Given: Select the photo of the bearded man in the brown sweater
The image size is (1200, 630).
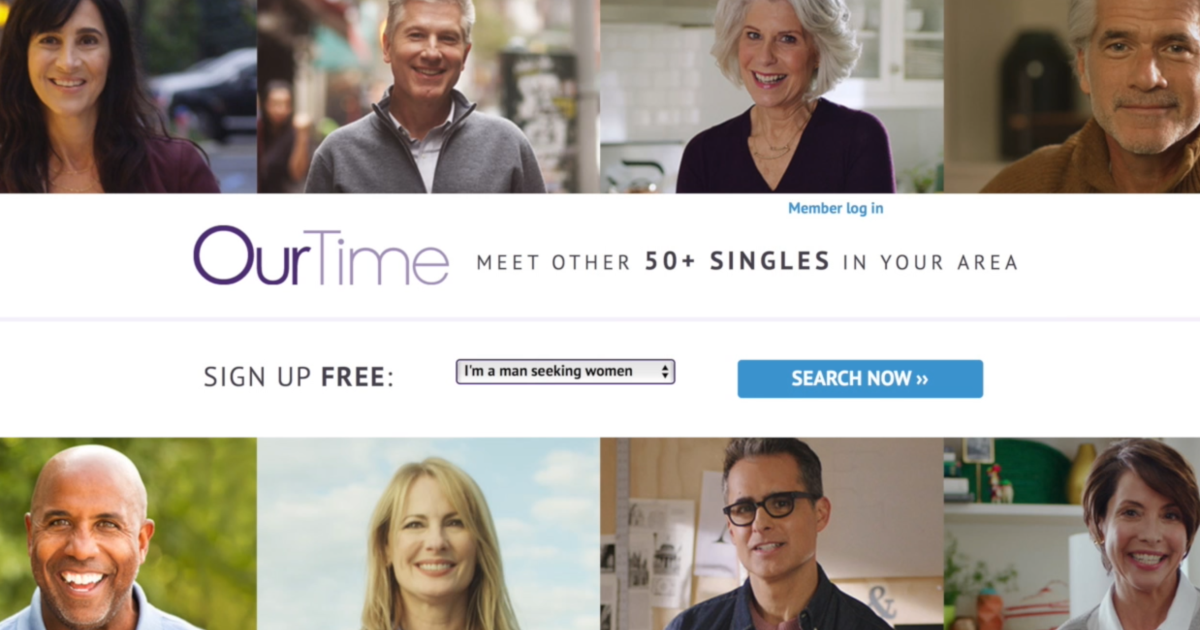Looking at the screenshot, I should coord(1072,96).
